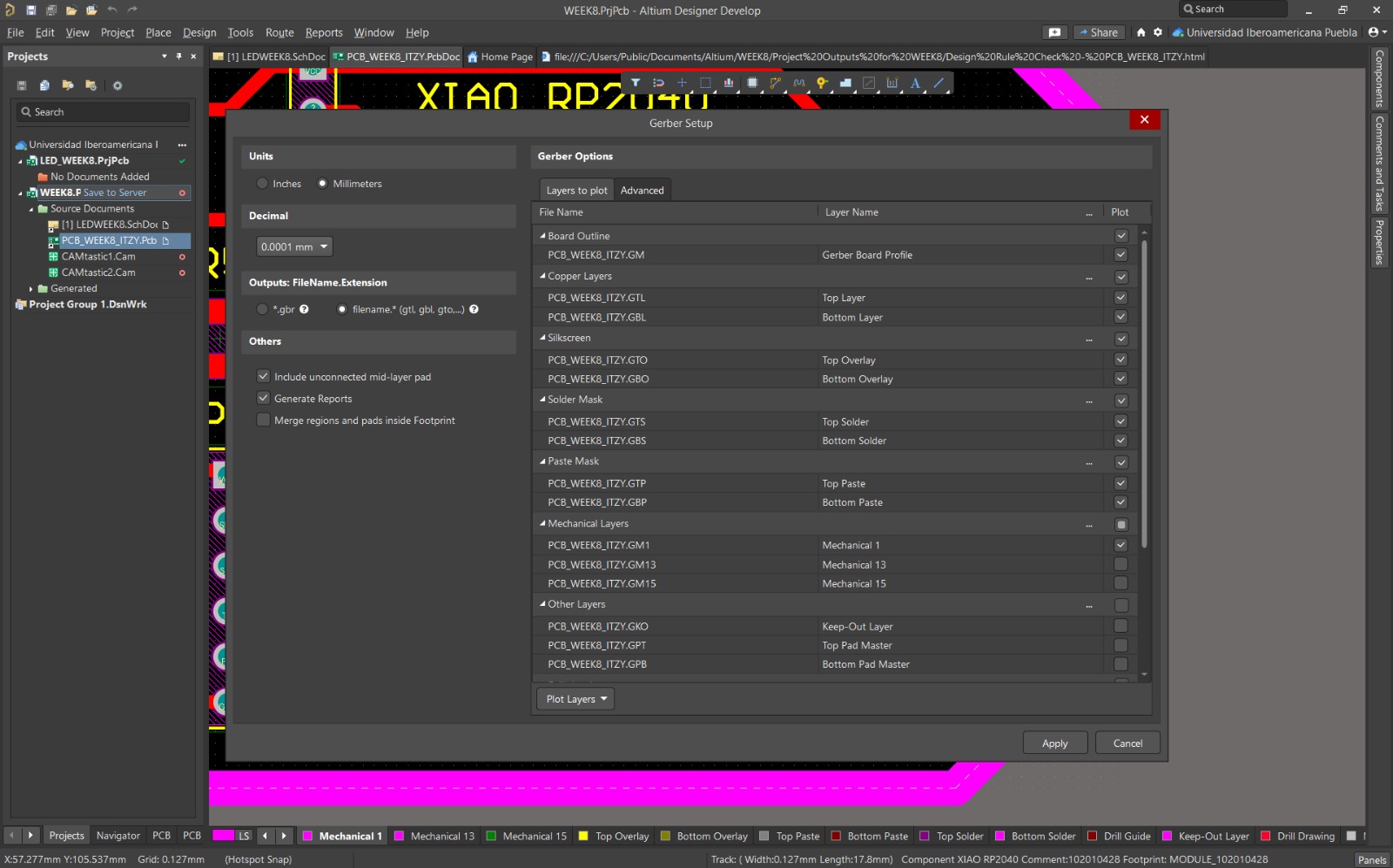Screen dimensions: 1393x868
Task: Toggle the Generate Reports checkbox
Action: [263, 398]
